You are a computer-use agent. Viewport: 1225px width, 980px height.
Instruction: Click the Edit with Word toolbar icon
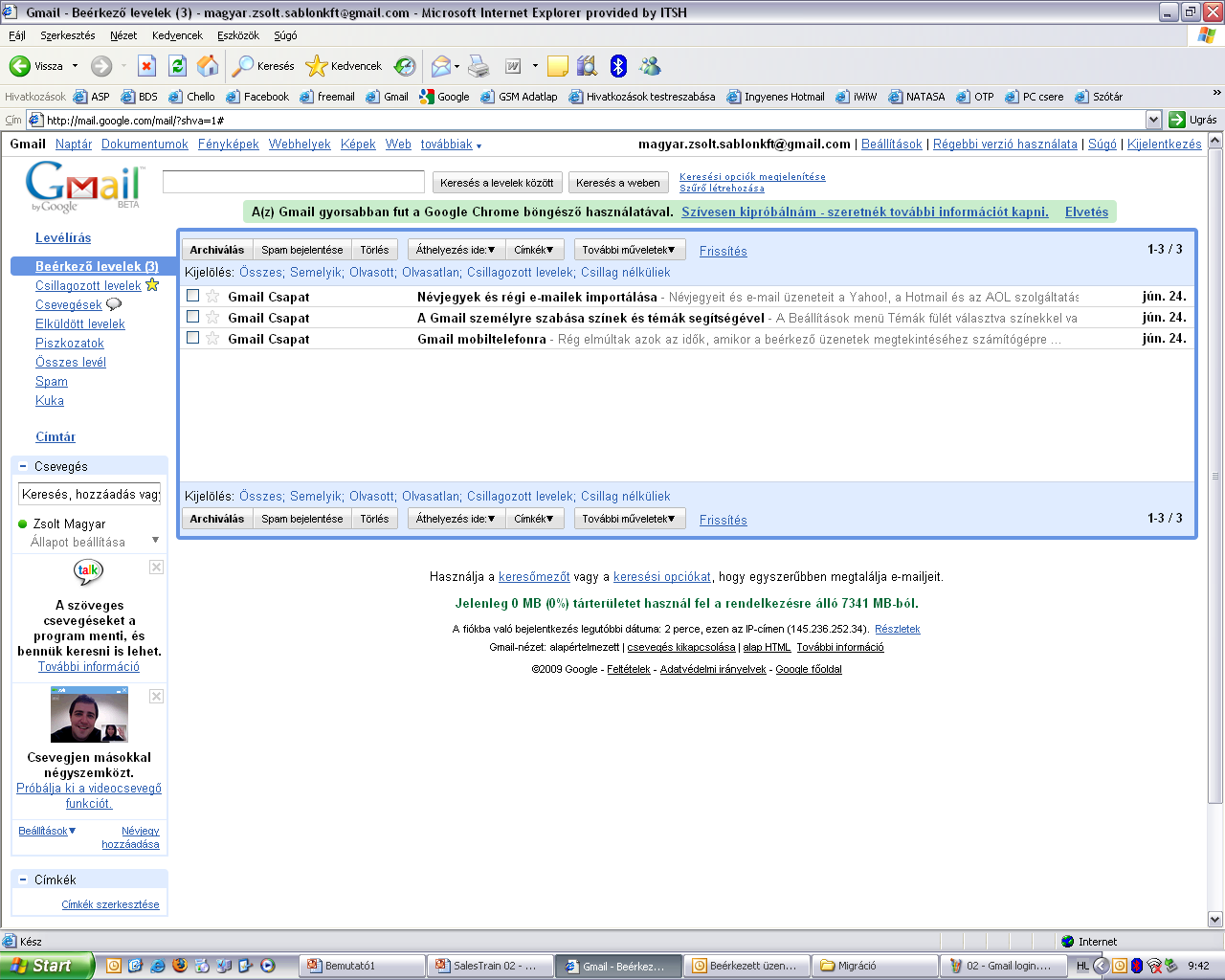coord(513,66)
